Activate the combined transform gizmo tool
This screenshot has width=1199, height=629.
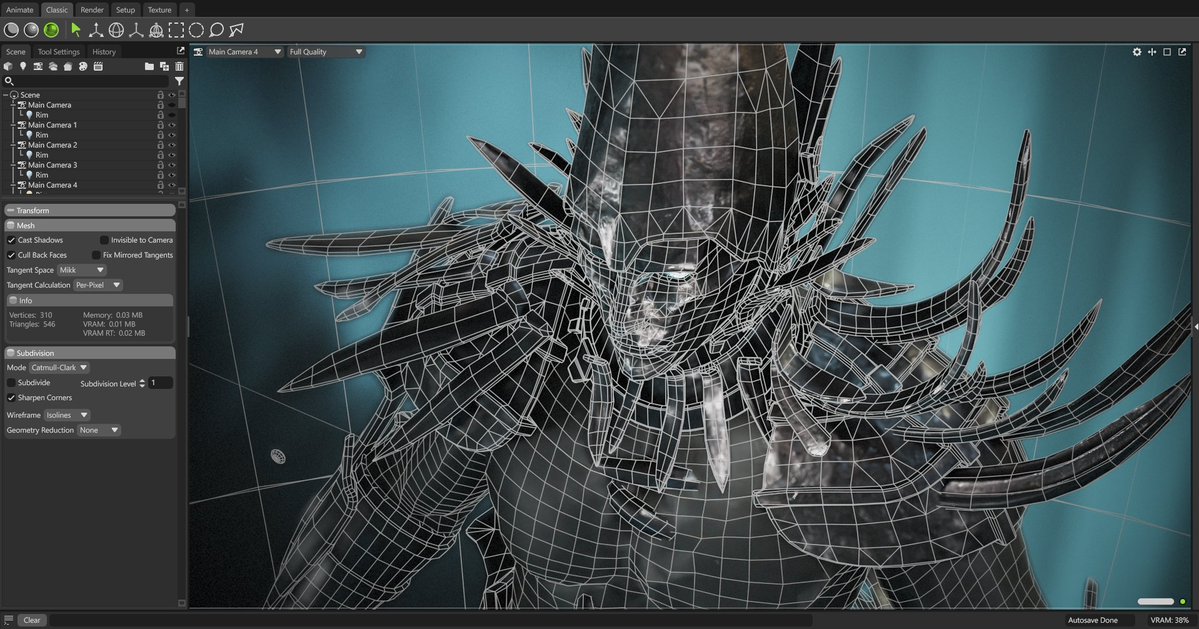[x=156, y=30]
